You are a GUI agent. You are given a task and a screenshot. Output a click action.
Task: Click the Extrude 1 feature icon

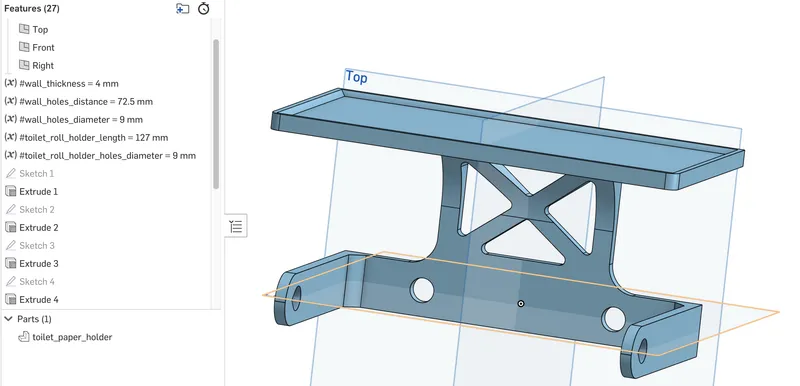pyautogui.click(x=10, y=191)
